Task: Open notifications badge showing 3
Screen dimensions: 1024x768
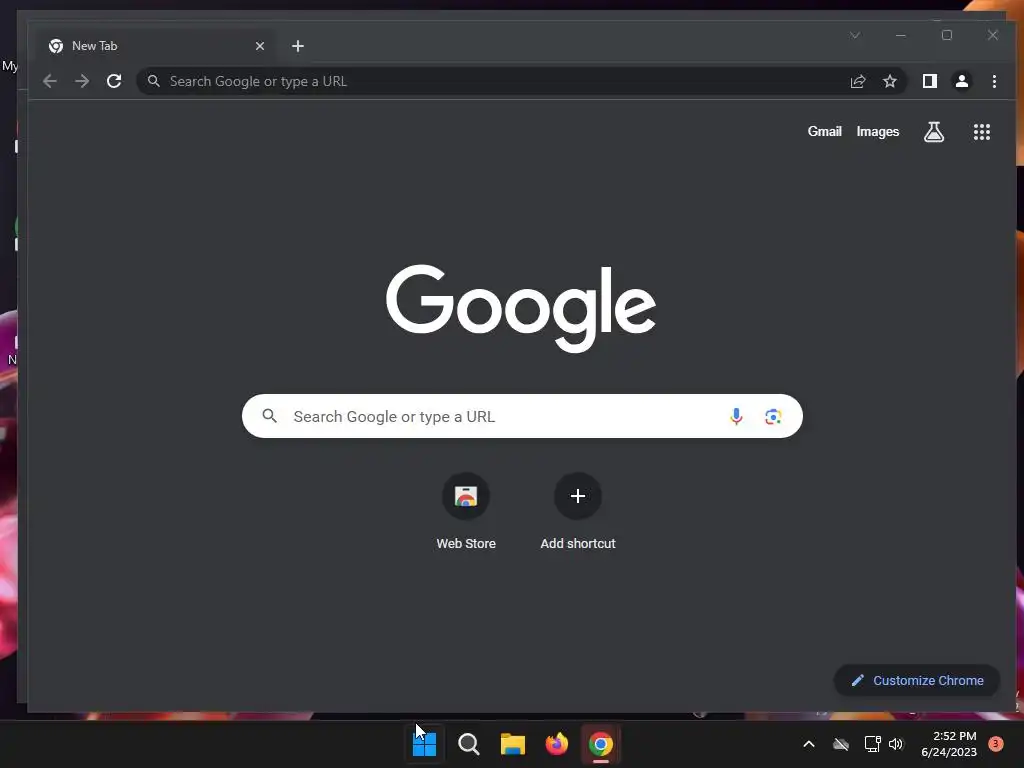Action: pyautogui.click(x=995, y=743)
